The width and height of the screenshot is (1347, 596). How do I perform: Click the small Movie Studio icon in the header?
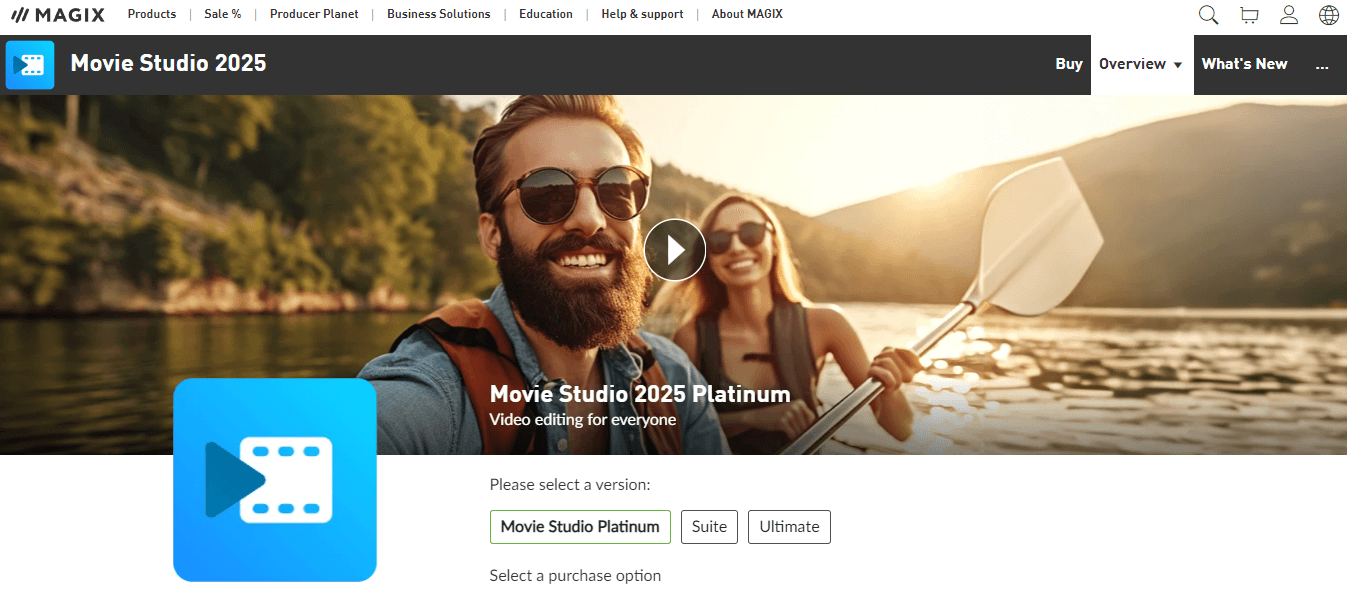pyautogui.click(x=30, y=65)
